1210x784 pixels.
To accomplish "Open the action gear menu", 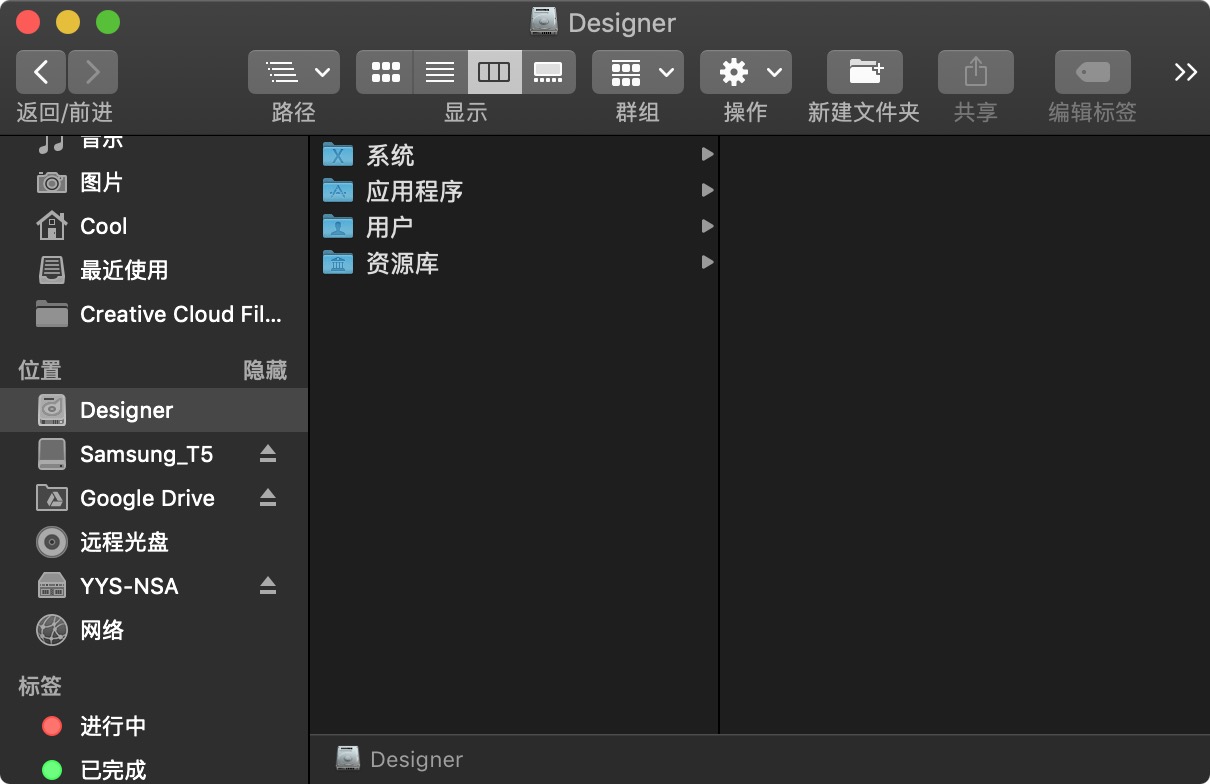I will 746,72.
